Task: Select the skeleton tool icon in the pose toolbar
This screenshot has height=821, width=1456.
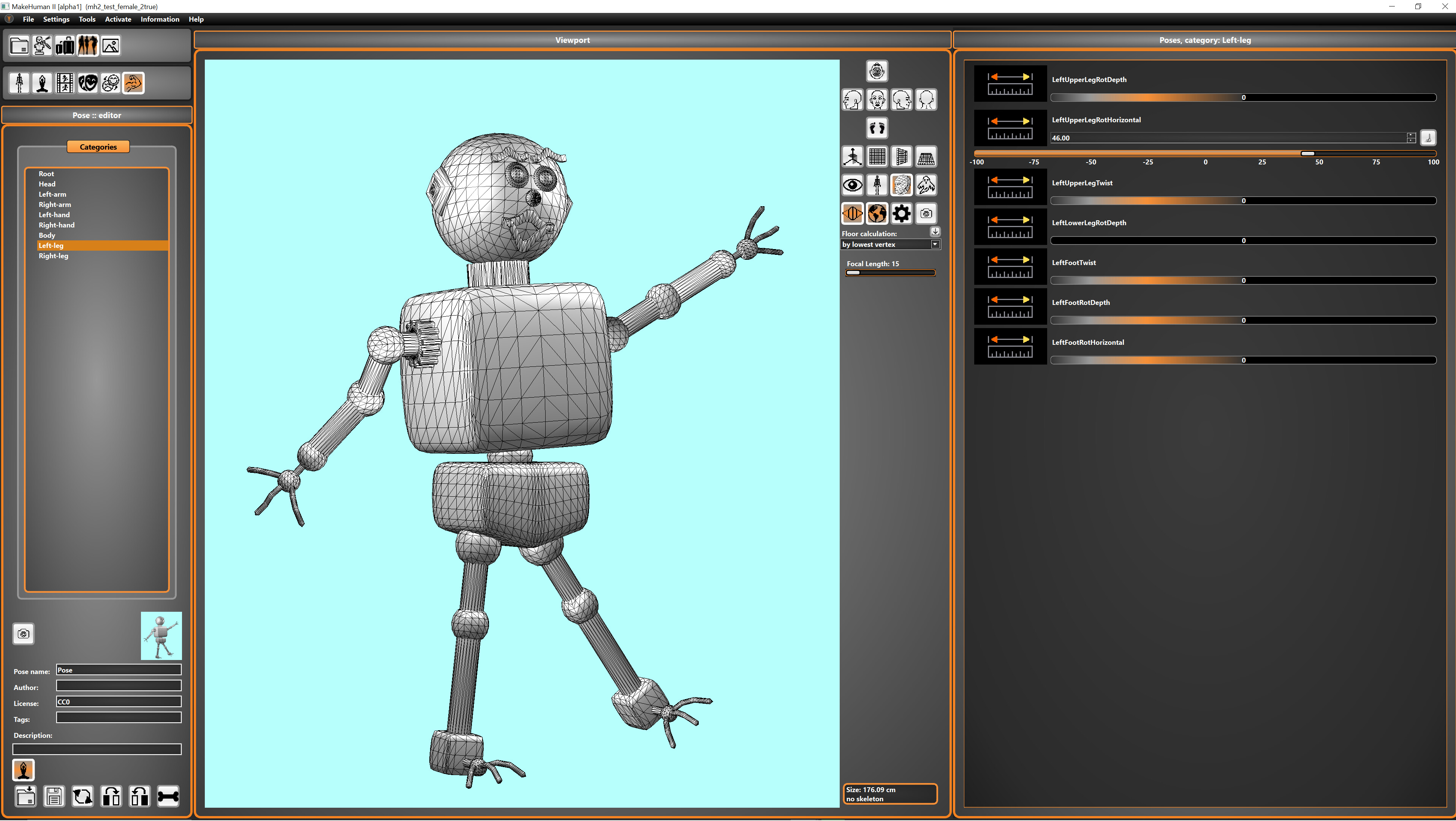Action: (19, 83)
